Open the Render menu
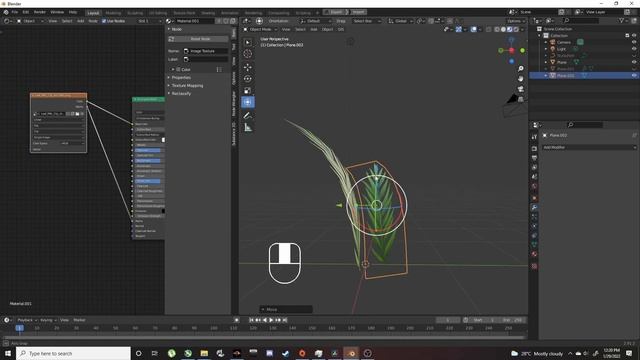Image resolution: width=640 pixels, height=360 pixels. pyautogui.click(x=40, y=12)
